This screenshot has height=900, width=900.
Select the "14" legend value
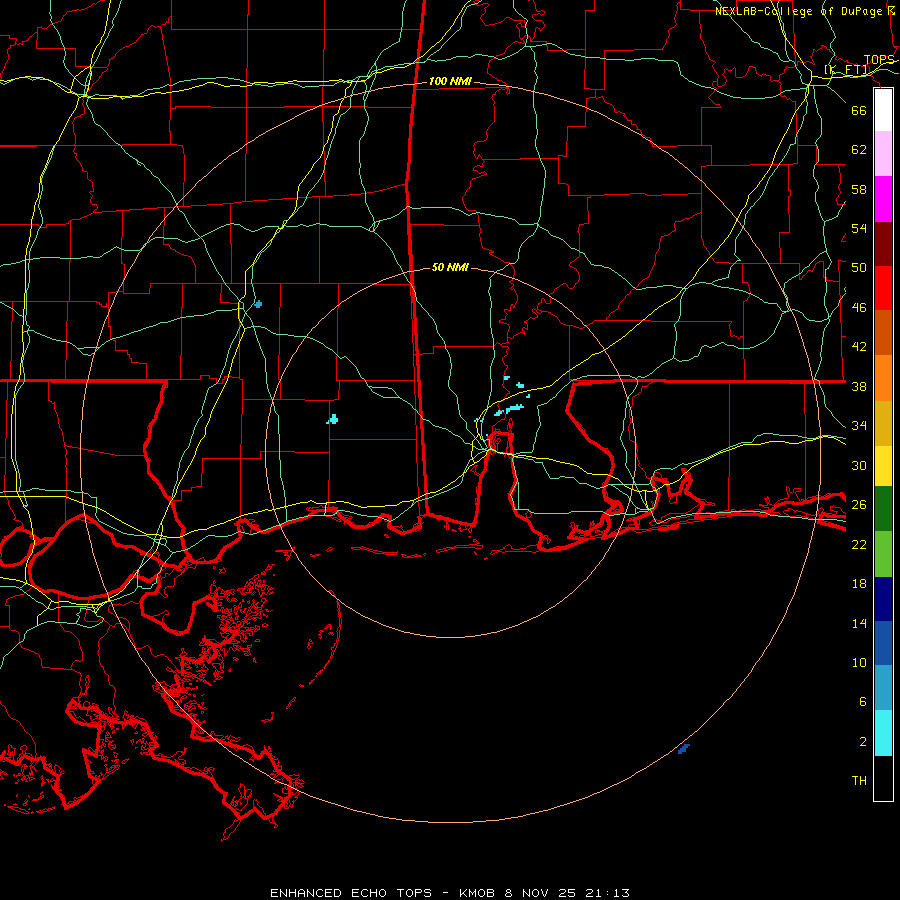click(x=859, y=623)
